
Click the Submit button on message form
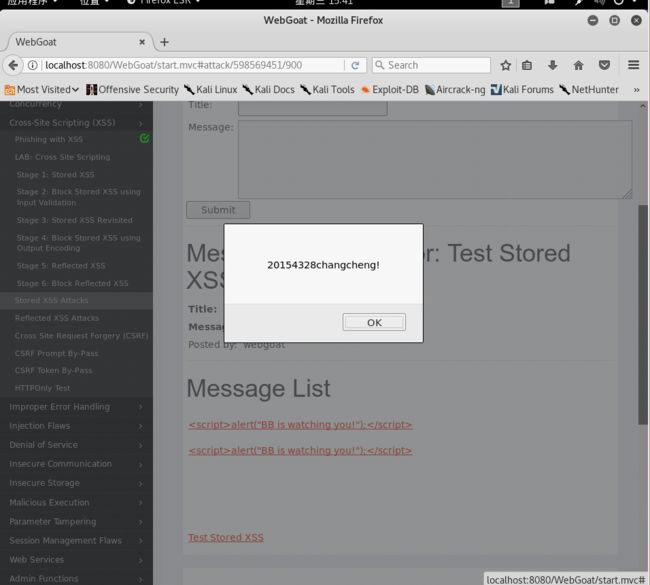coord(218,210)
